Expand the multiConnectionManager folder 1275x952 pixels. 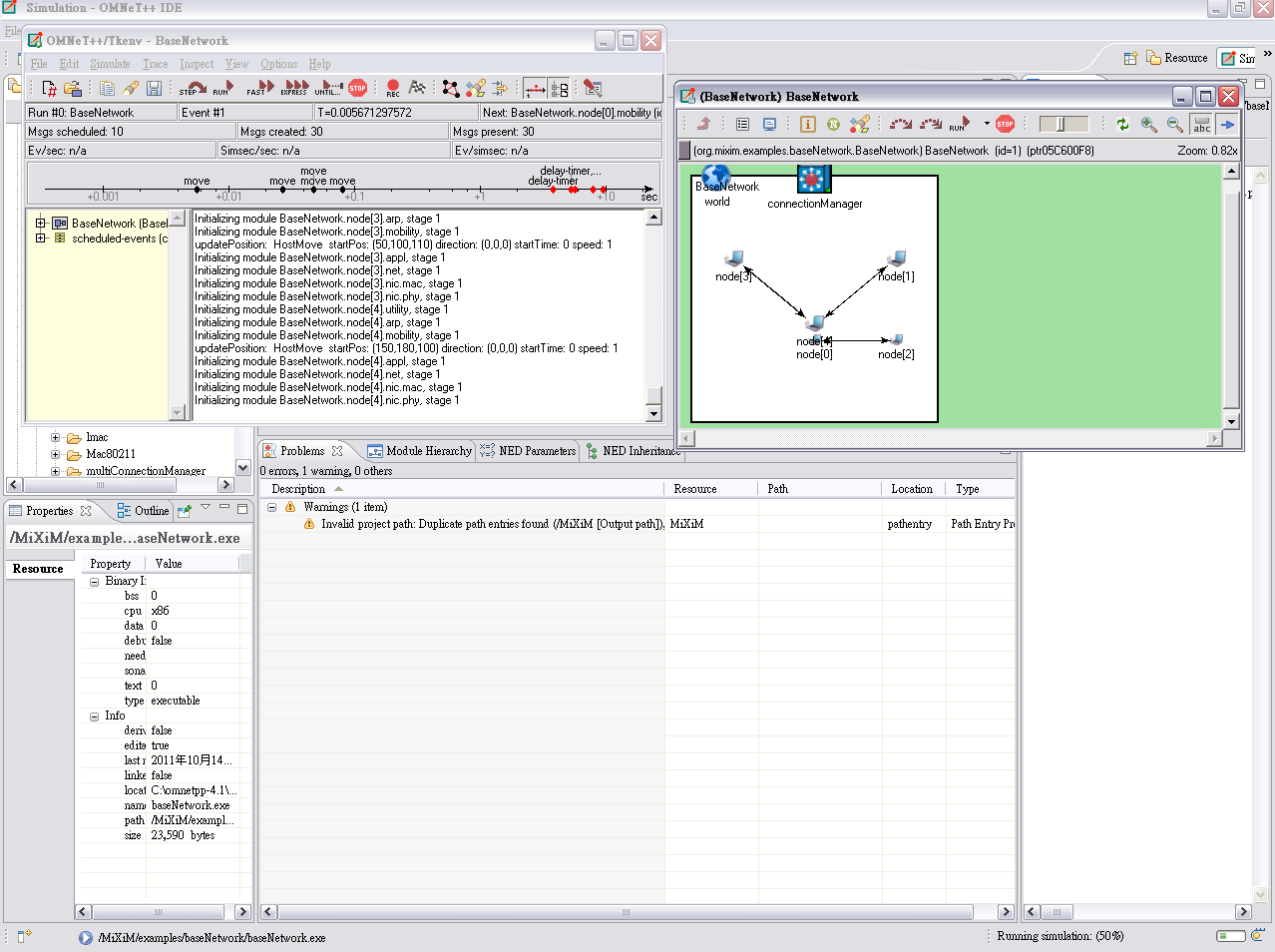click(x=56, y=471)
